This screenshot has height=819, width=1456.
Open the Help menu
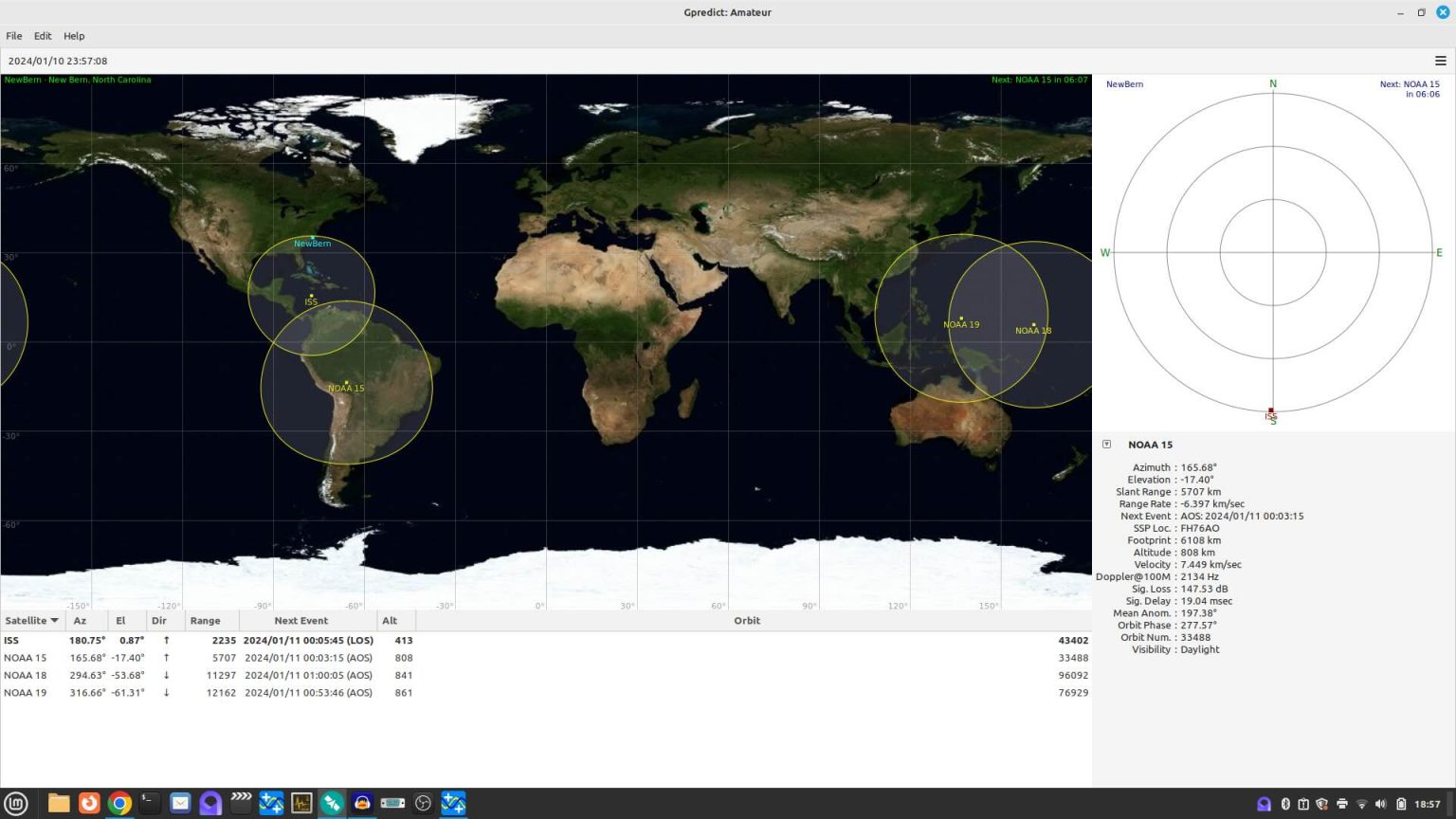tap(73, 35)
